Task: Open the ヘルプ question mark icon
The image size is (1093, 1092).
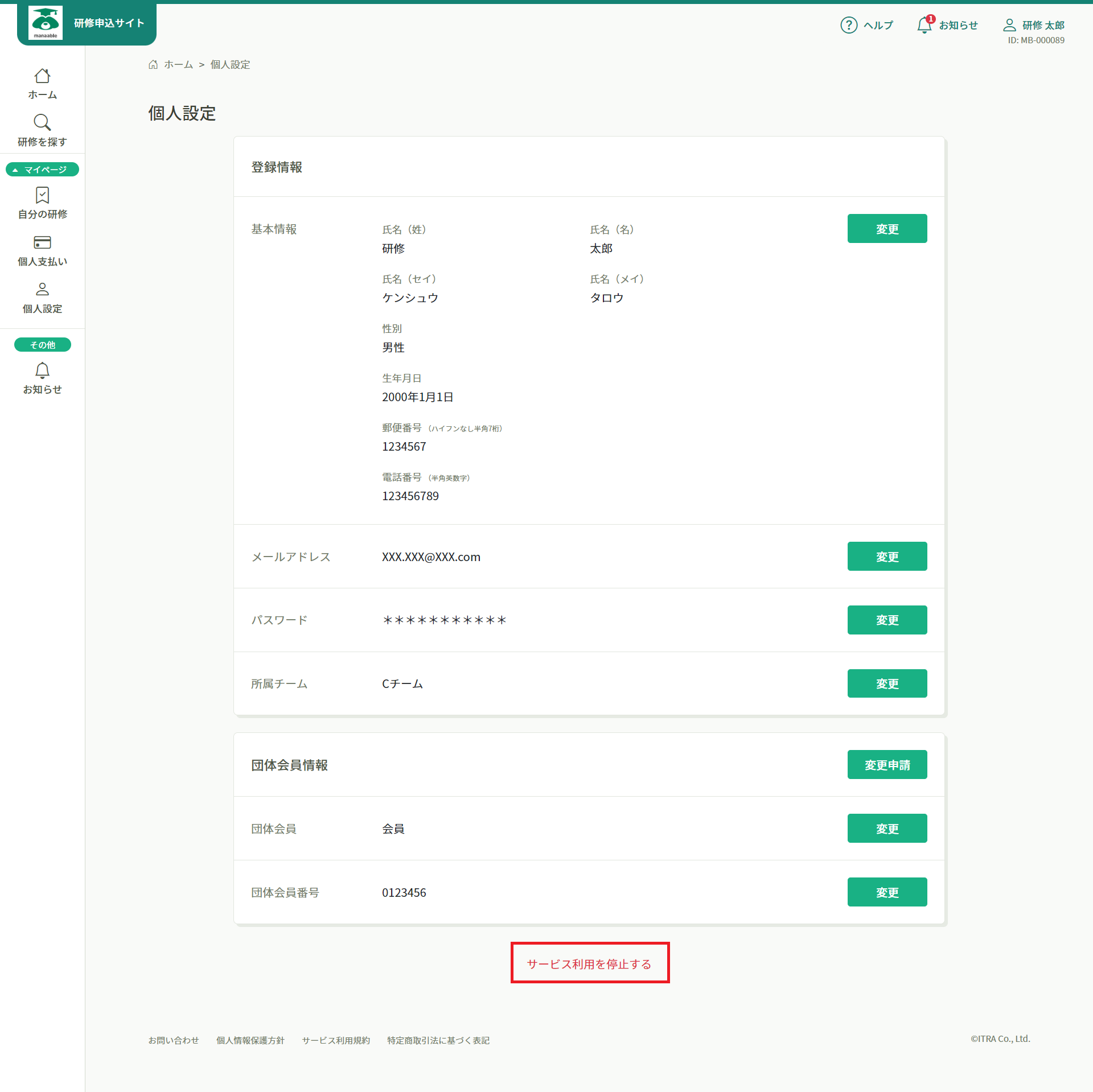Action: (x=849, y=25)
